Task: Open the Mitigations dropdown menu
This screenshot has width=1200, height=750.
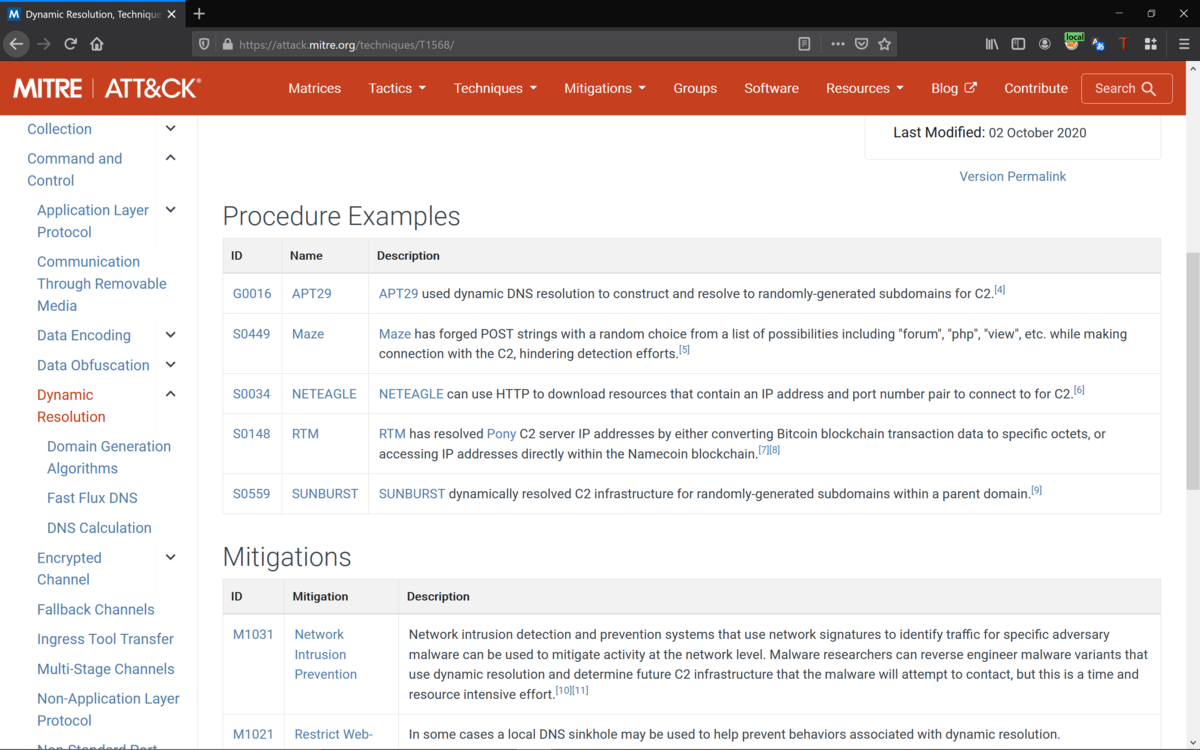Action: [x=605, y=88]
